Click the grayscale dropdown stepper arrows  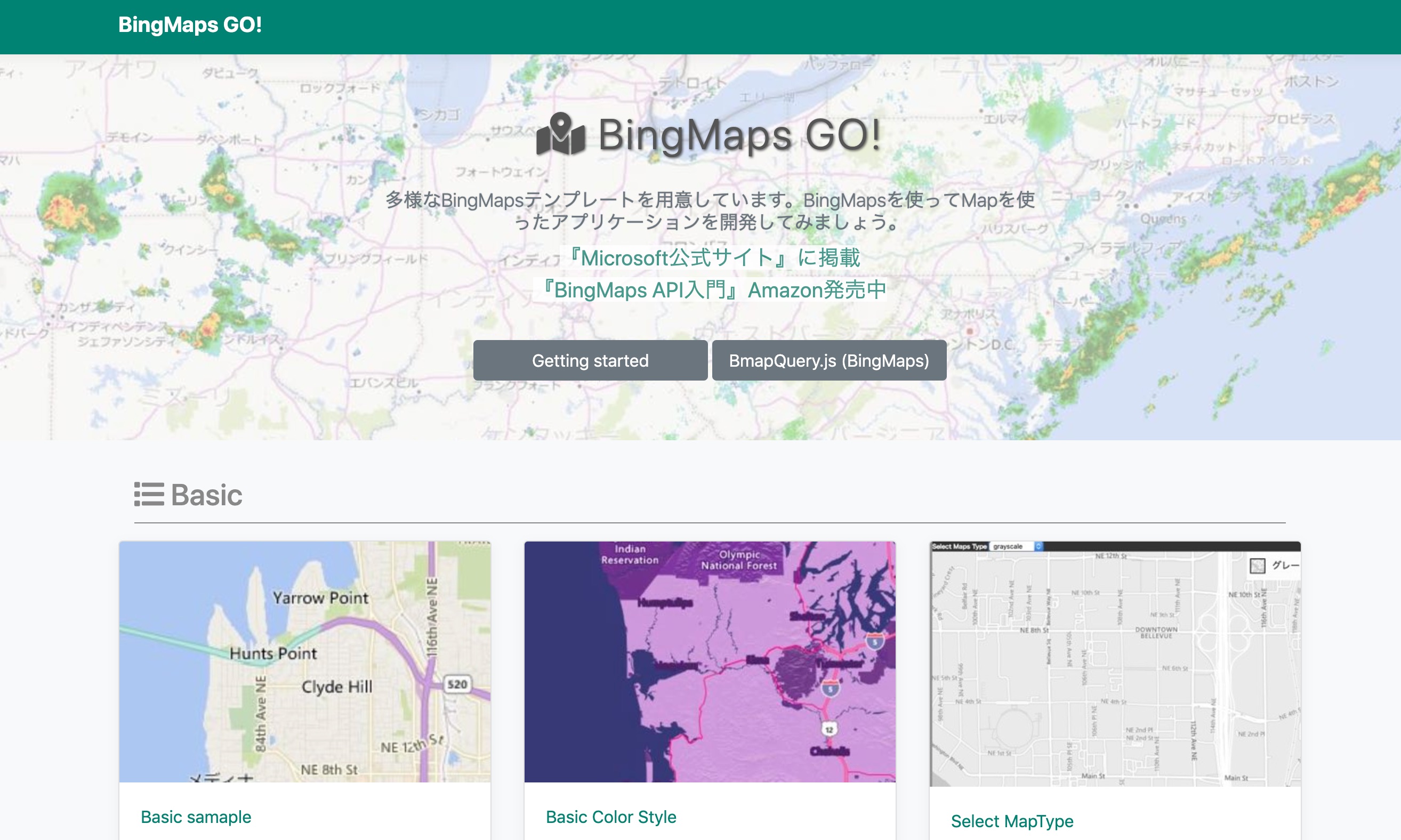pyautogui.click(x=1038, y=546)
